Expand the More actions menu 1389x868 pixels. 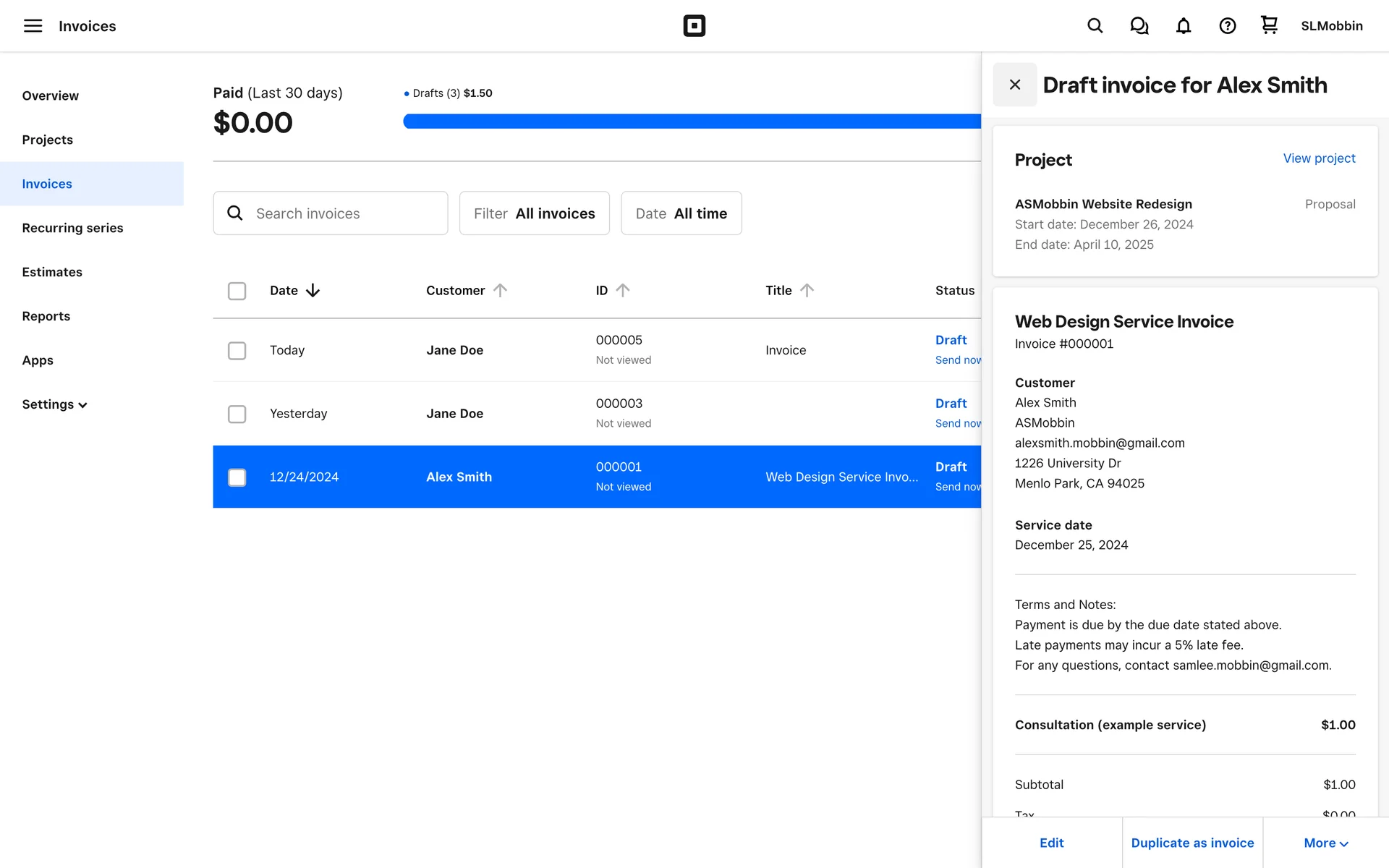[x=1325, y=843]
